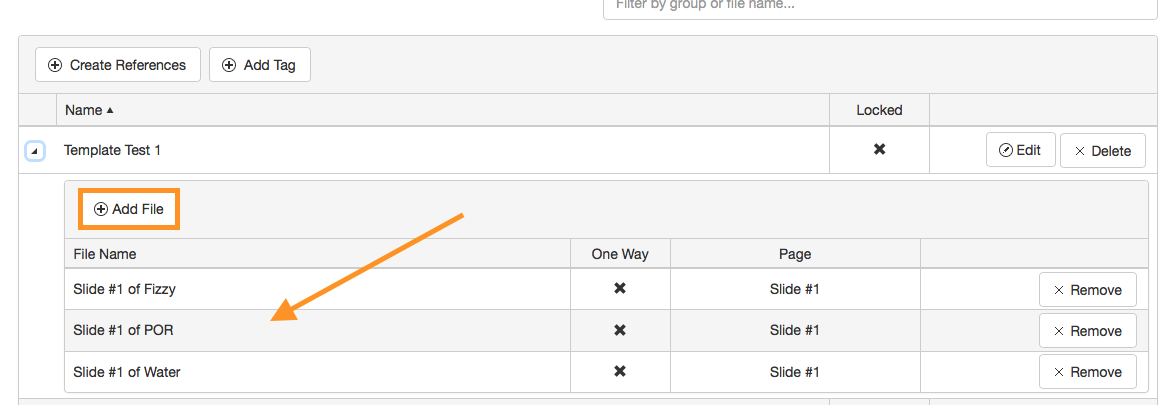Click the Add File button
Image resolution: width=1171 pixels, height=405 pixels.
tap(129, 209)
